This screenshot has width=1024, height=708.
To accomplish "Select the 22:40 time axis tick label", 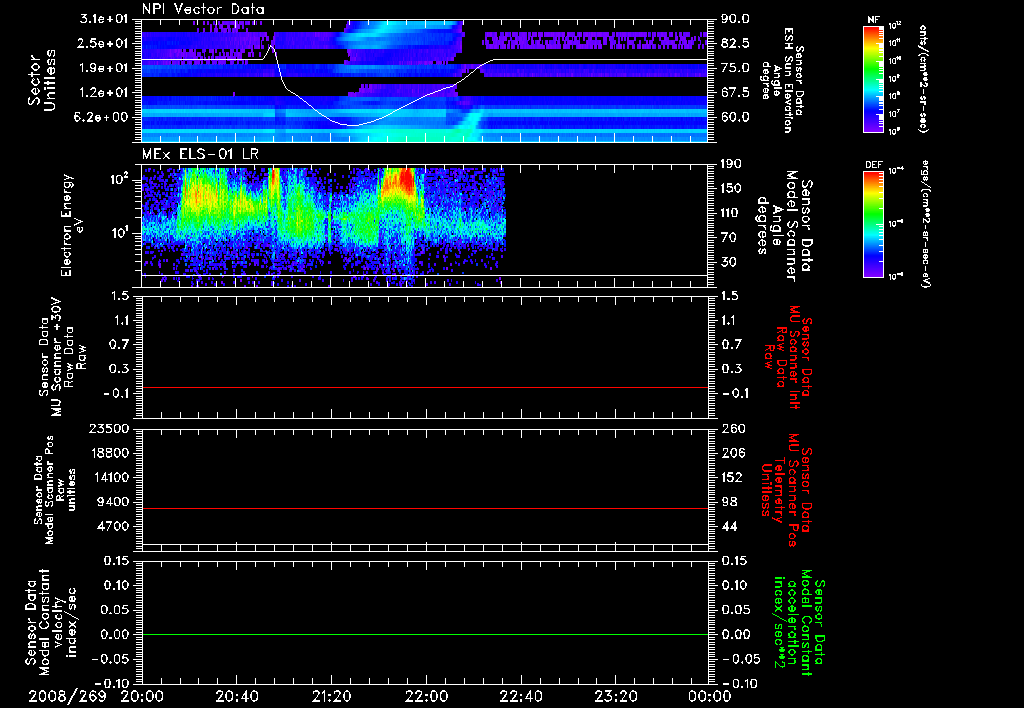I will click(520, 694).
